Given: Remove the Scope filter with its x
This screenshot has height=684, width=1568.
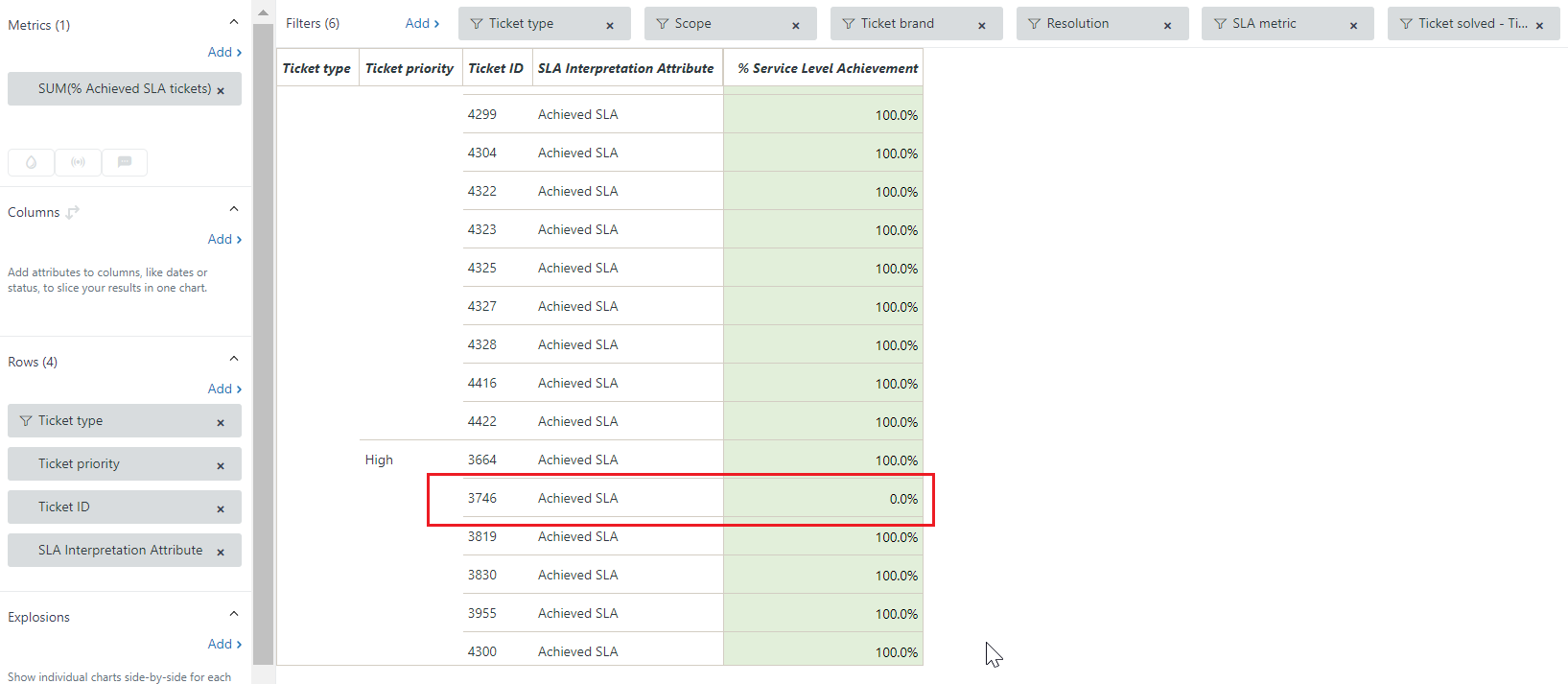Looking at the screenshot, I should pos(795,25).
